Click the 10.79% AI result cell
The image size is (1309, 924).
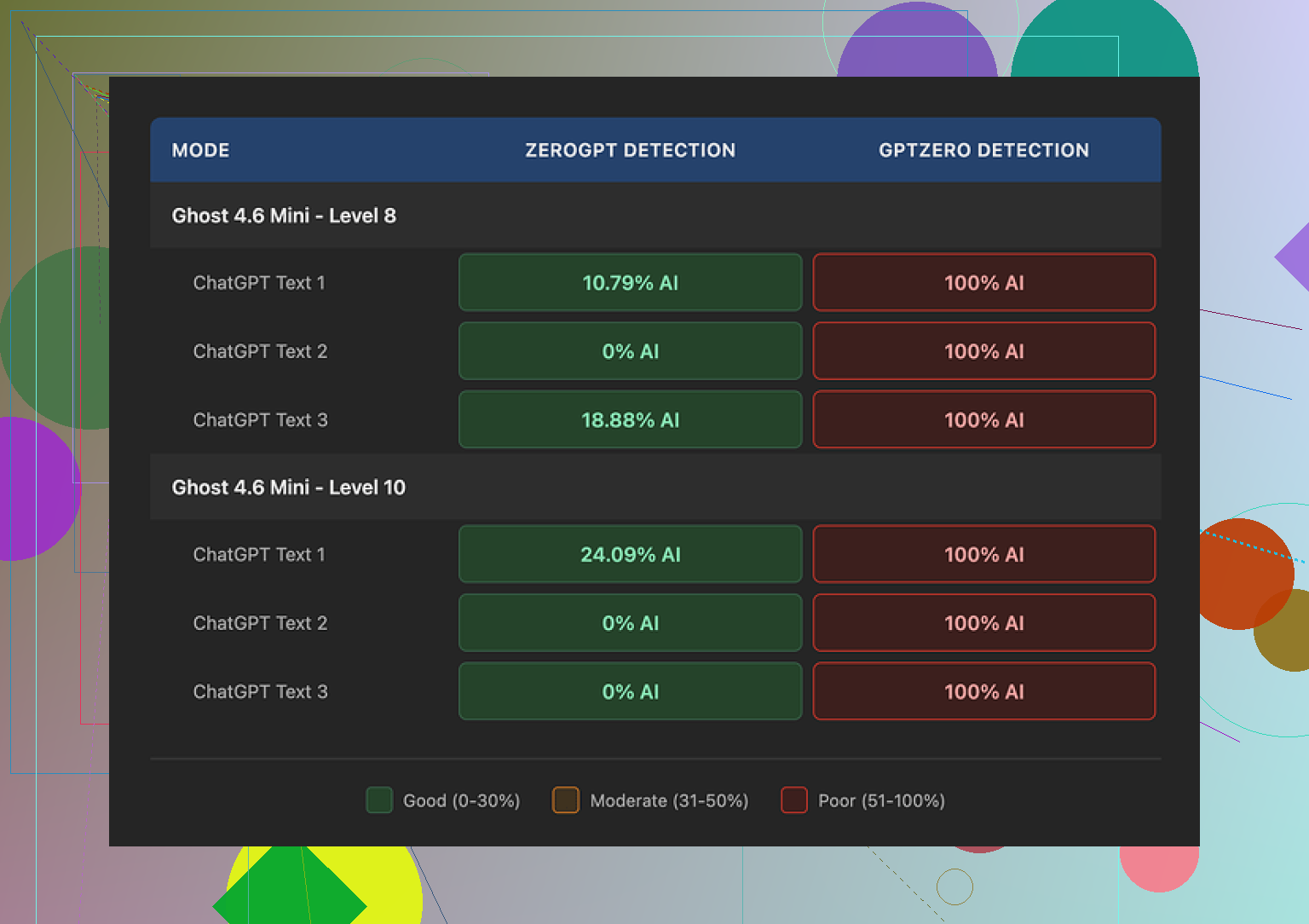630,283
